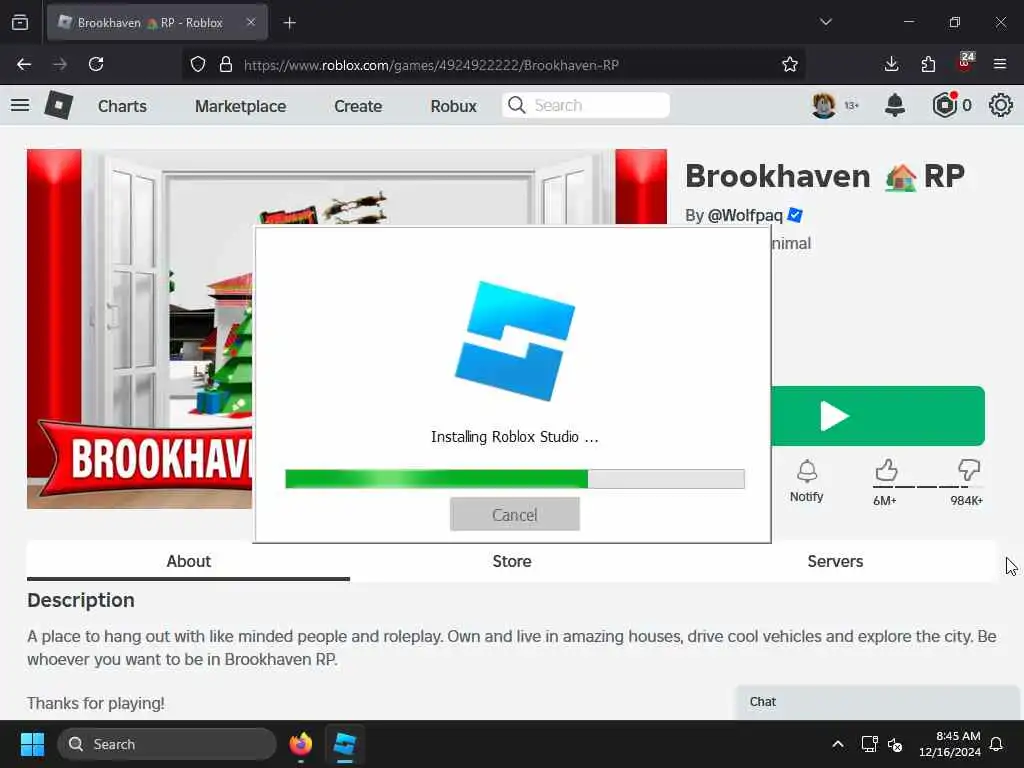Click the like-to-dislike ratio bar
This screenshot has width=1024, height=768.
click(x=927, y=487)
